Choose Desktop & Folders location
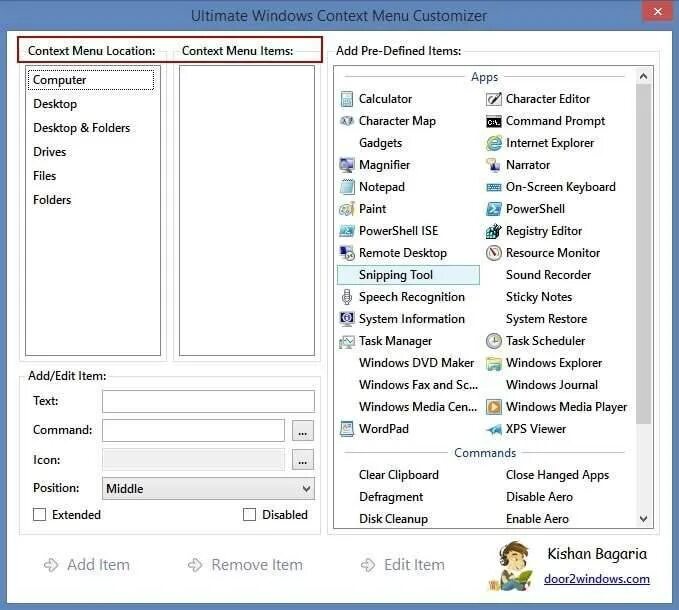The width and height of the screenshot is (679, 610). pyautogui.click(x=82, y=128)
